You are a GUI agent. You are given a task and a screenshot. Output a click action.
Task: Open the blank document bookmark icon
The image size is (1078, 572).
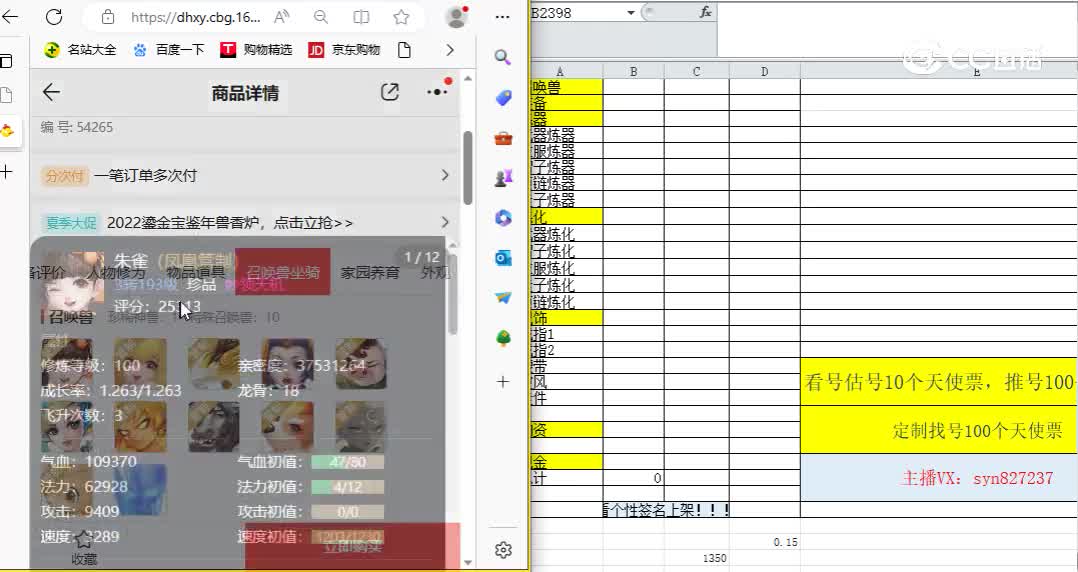click(404, 50)
